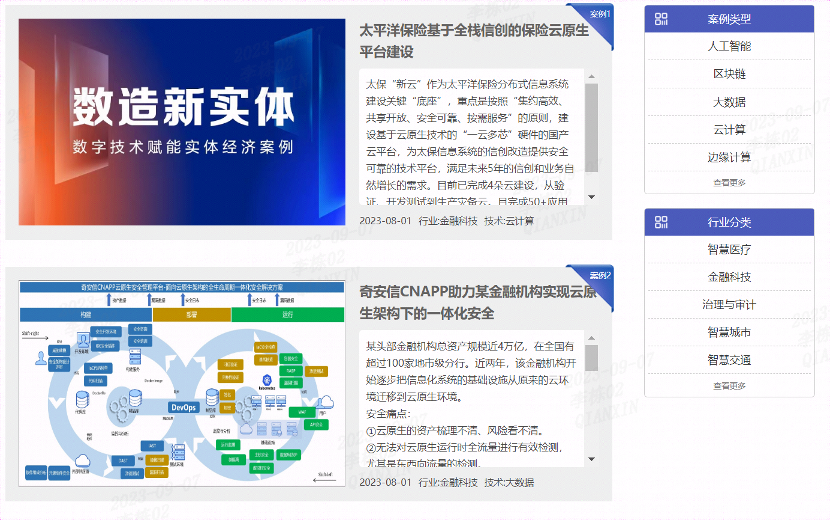Open 查看更多 under 行业分类
Image resolution: width=830 pixels, height=520 pixels.
tap(729, 386)
